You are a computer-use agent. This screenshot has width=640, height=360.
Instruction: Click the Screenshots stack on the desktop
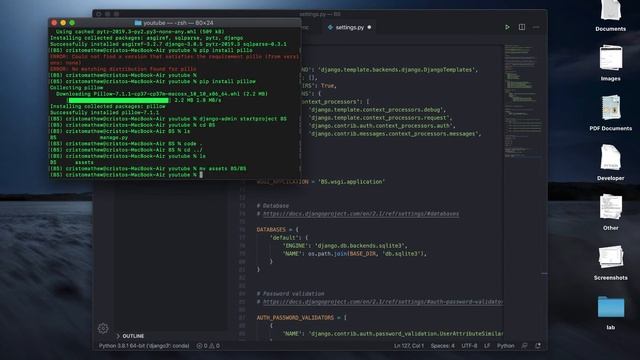611,262
